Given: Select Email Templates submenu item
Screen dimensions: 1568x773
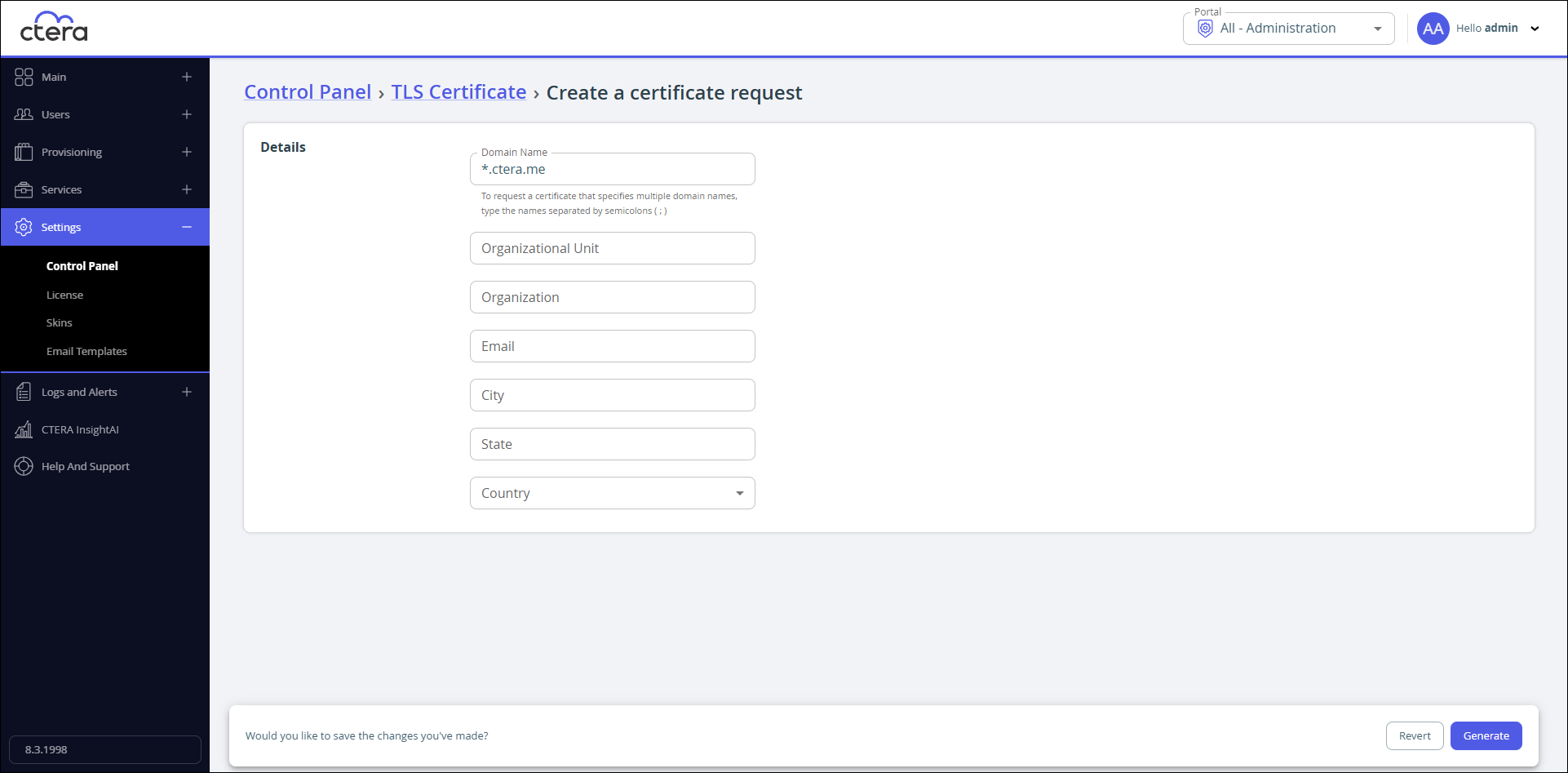Looking at the screenshot, I should pos(86,351).
